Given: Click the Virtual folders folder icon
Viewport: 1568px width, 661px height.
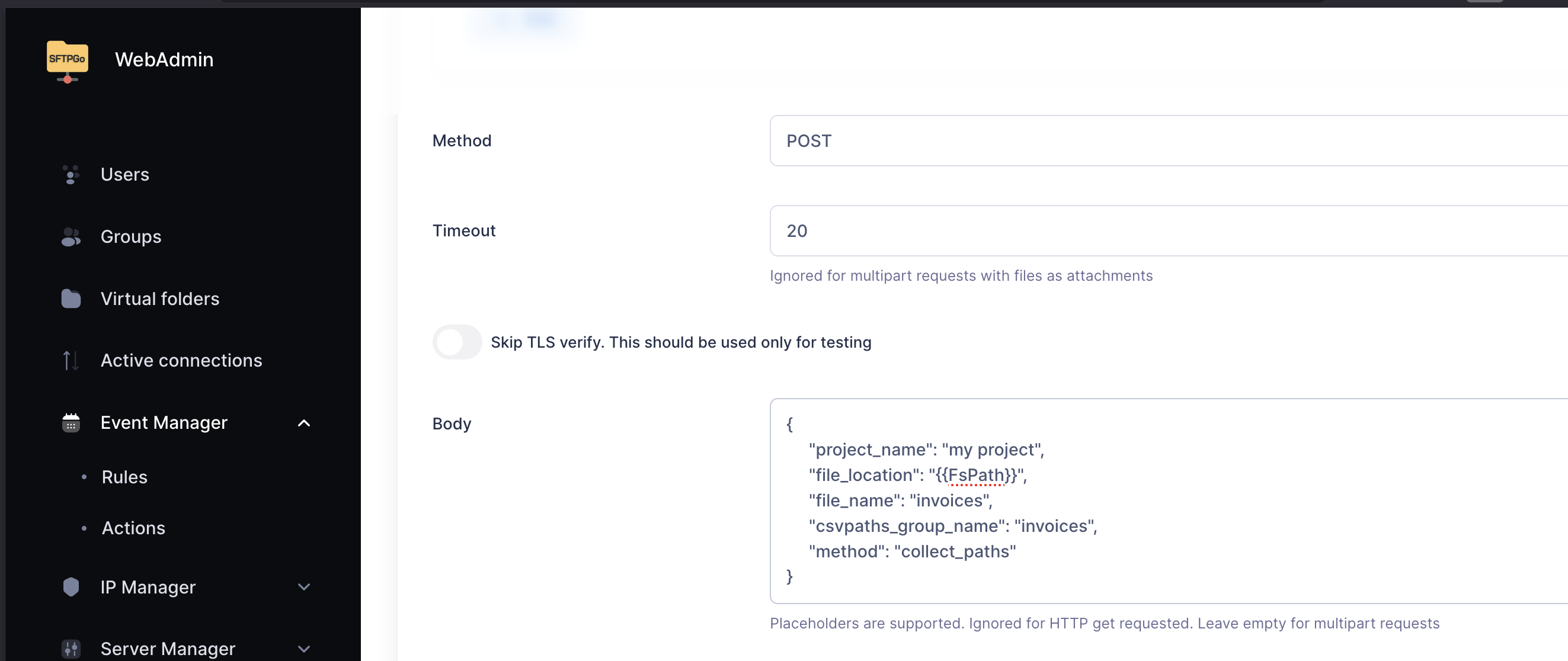Looking at the screenshot, I should coord(71,299).
